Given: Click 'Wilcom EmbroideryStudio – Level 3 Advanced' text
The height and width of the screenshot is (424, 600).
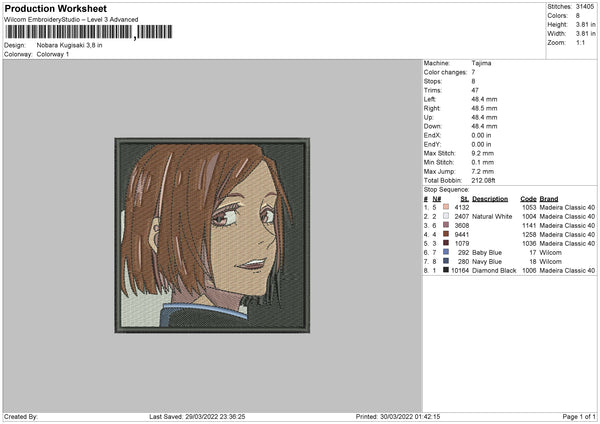Looking at the screenshot, I should coord(71,20).
